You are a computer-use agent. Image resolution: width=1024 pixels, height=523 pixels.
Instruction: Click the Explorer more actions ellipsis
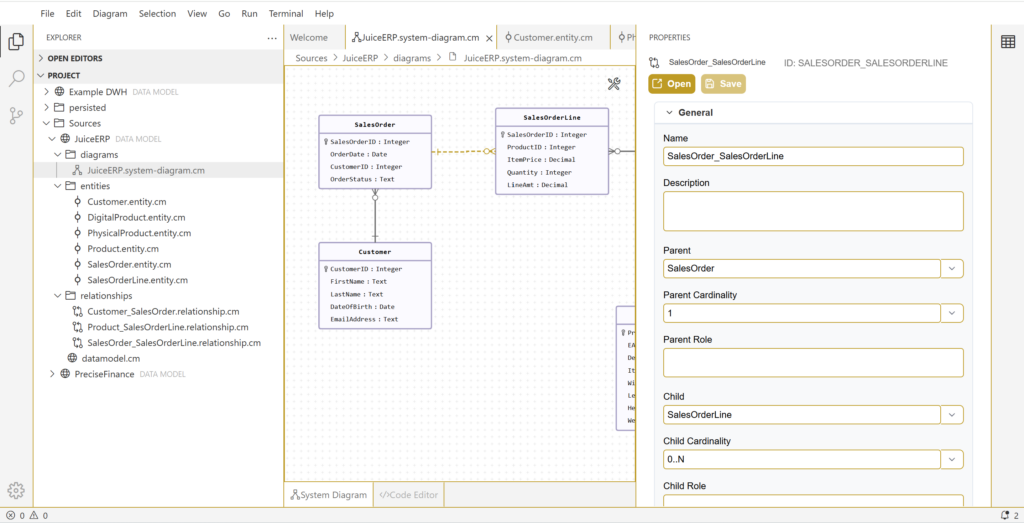point(272,38)
